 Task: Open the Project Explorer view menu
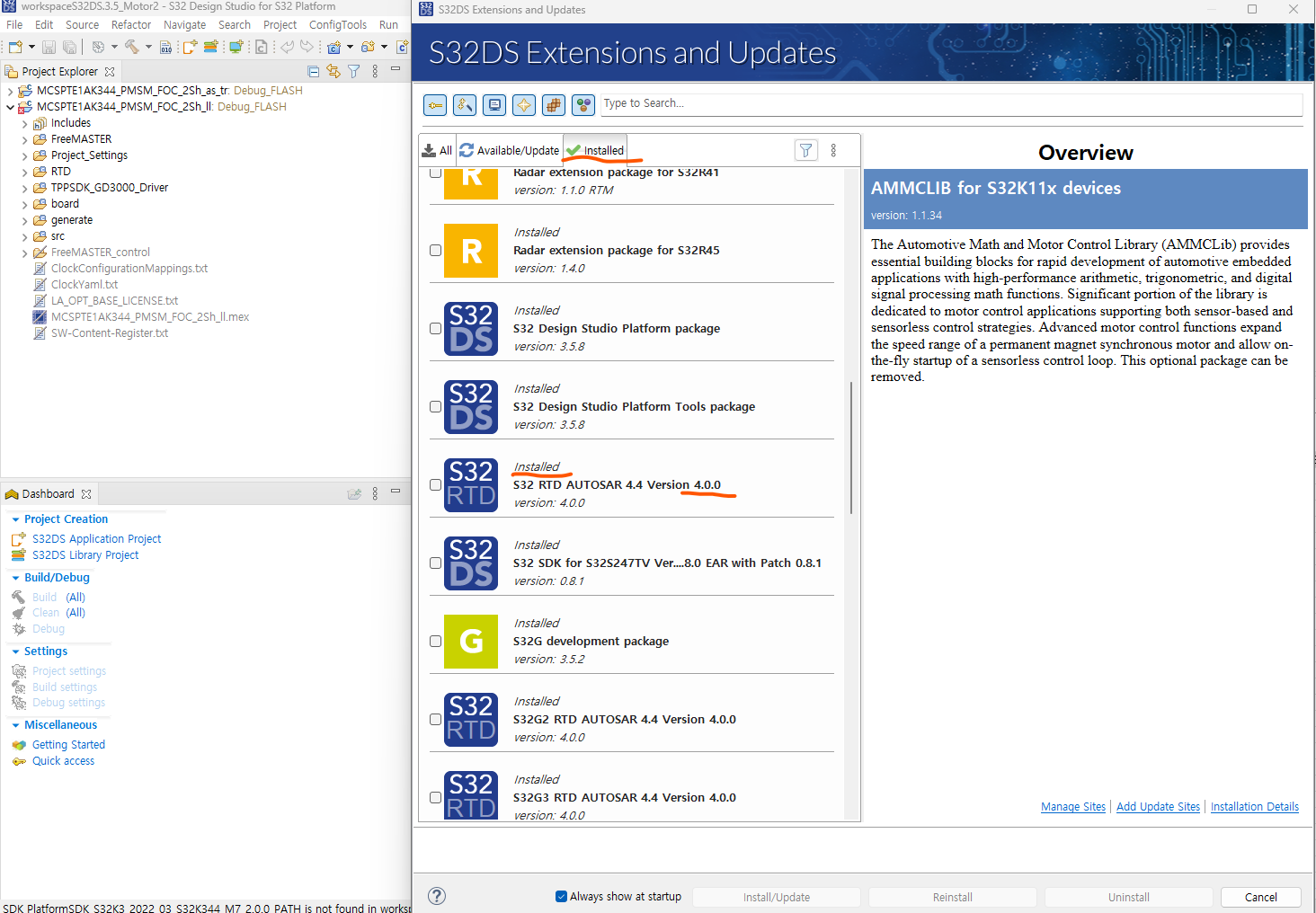tap(375, 71)
